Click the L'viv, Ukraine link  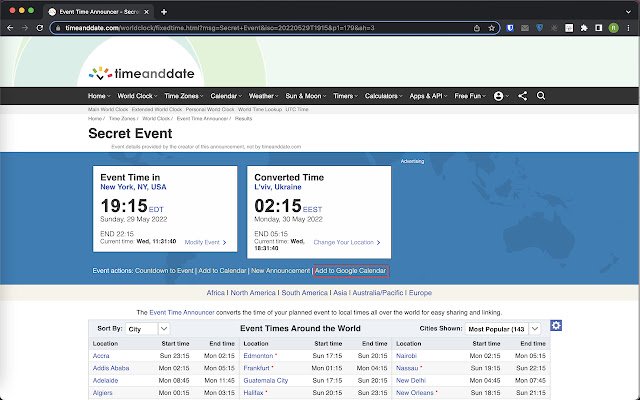click(x=278, y=187)
